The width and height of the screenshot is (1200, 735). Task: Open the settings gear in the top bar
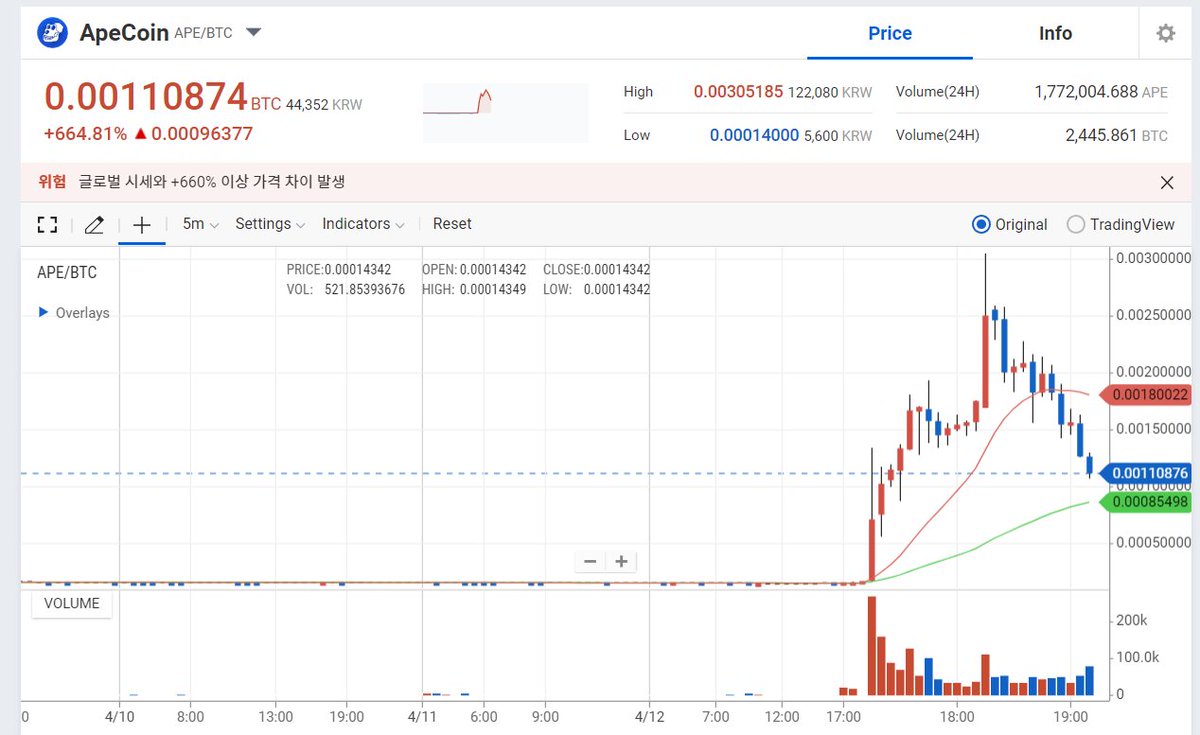point(1165,32)
